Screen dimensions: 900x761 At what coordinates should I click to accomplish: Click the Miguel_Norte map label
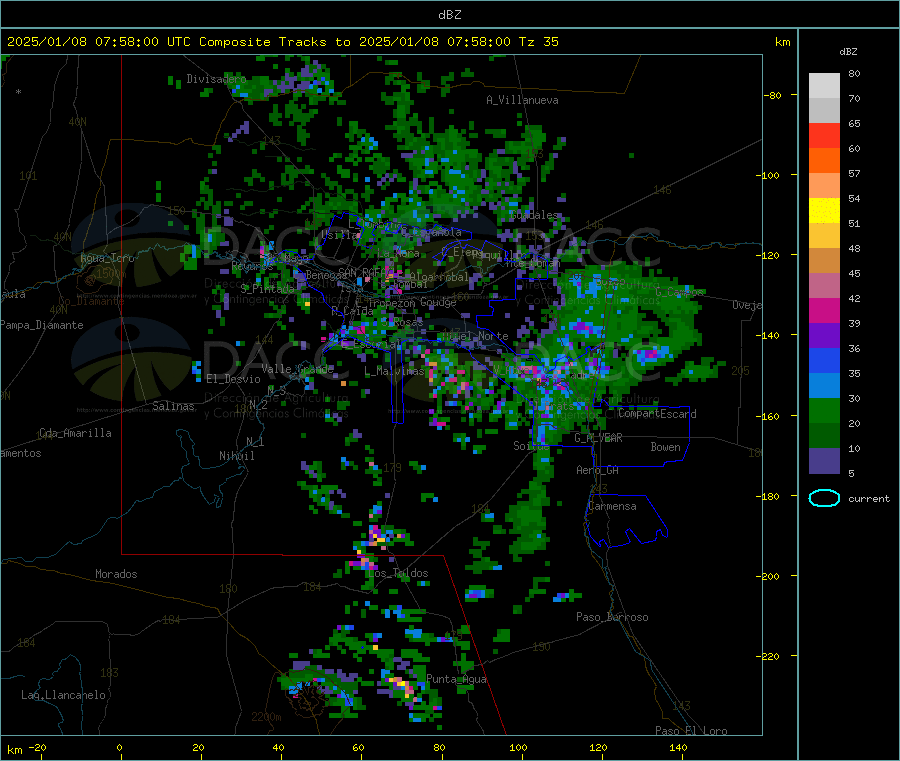coord(475,336)
